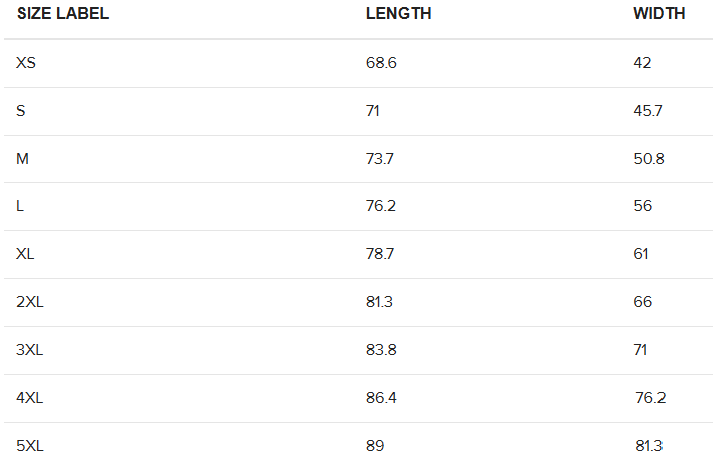Viewport: 713px width, 460px height.
Task: Select the 3XL size row label
Action: tap(30, 350)
